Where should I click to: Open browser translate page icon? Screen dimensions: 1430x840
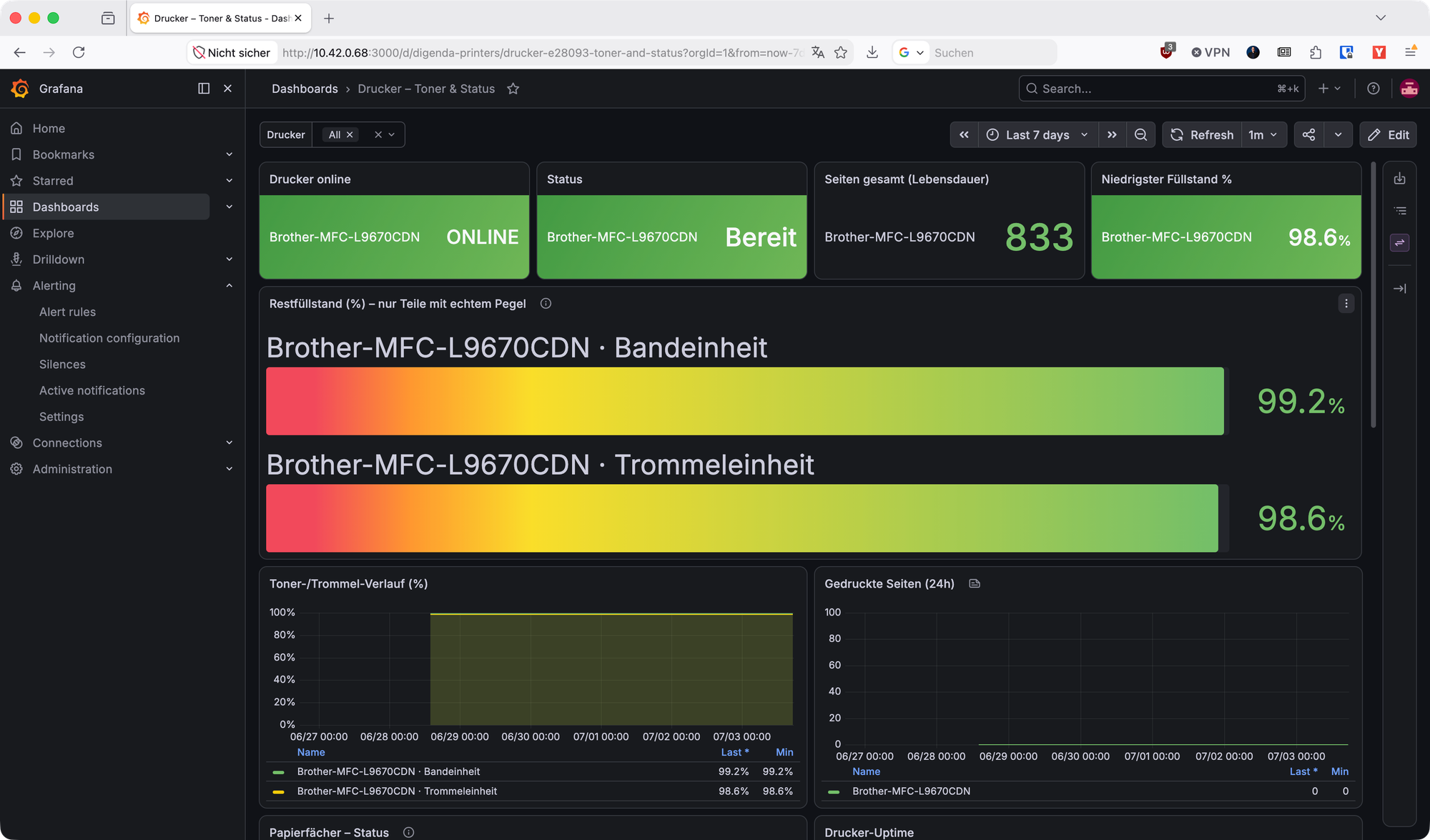[x=818, y=52]
